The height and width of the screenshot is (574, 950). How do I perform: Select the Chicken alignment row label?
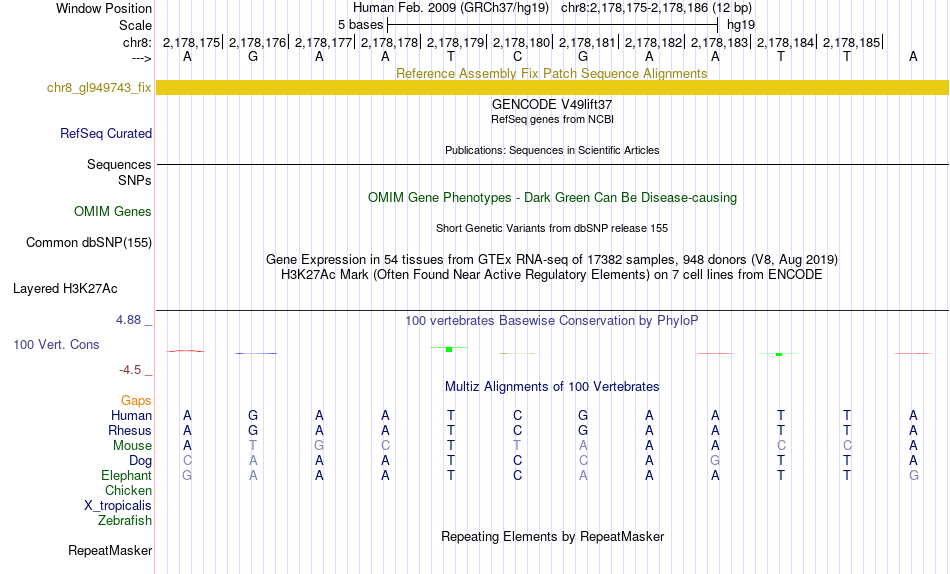click(x=128, y=490)
